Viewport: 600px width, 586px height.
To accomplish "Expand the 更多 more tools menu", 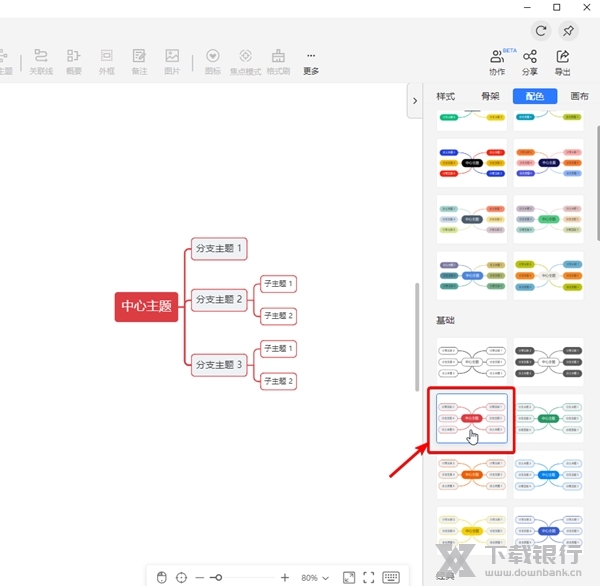I will click(x=311, y=61).
